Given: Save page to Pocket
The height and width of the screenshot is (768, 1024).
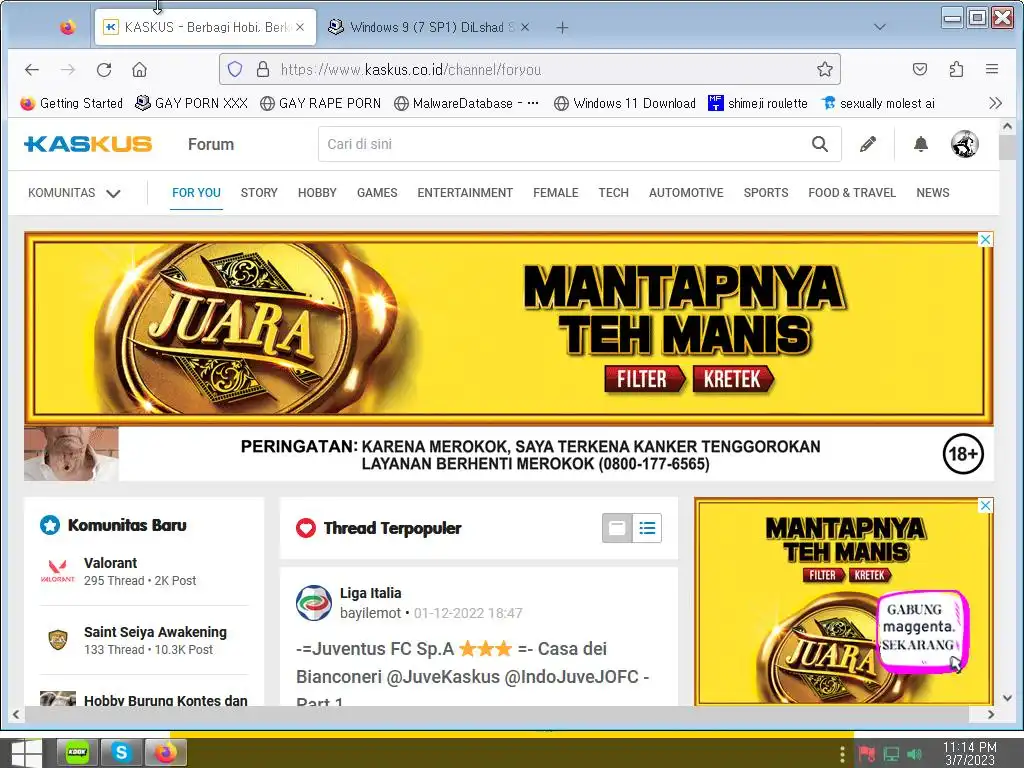Looking at the screenshot, I should pyautogui.click(x=920, y=69).
